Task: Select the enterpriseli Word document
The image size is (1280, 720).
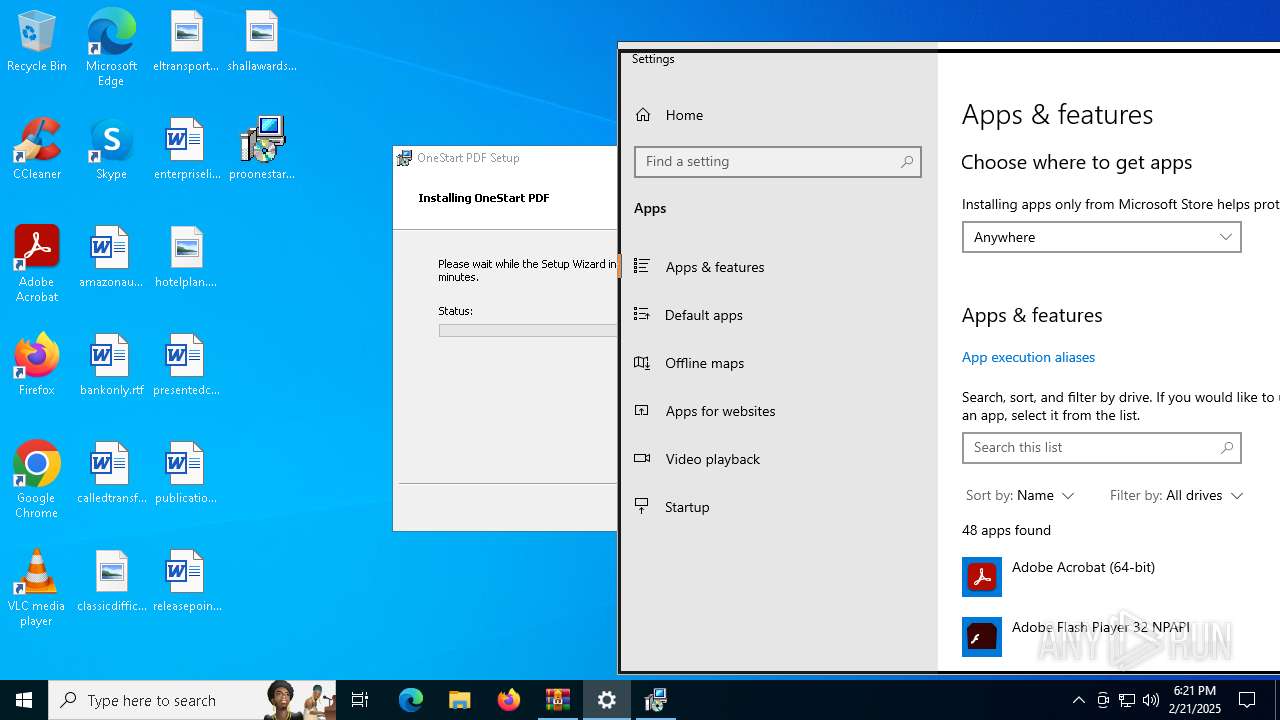Action: [186, 149]
